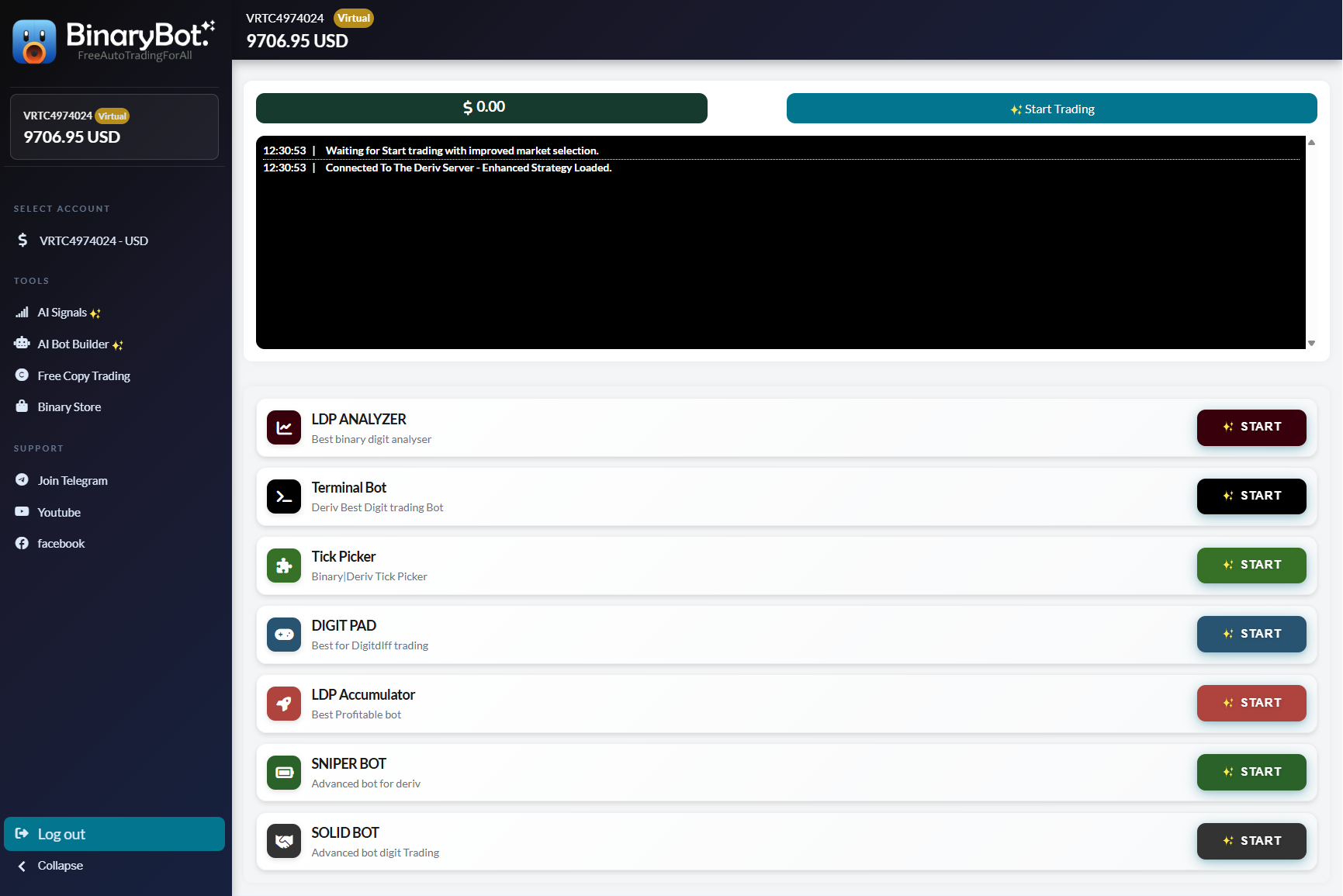This screenshot has height=896, width=1343.
Task: Click the LDP Accumulator rocket icon
Action: point(284,704)
